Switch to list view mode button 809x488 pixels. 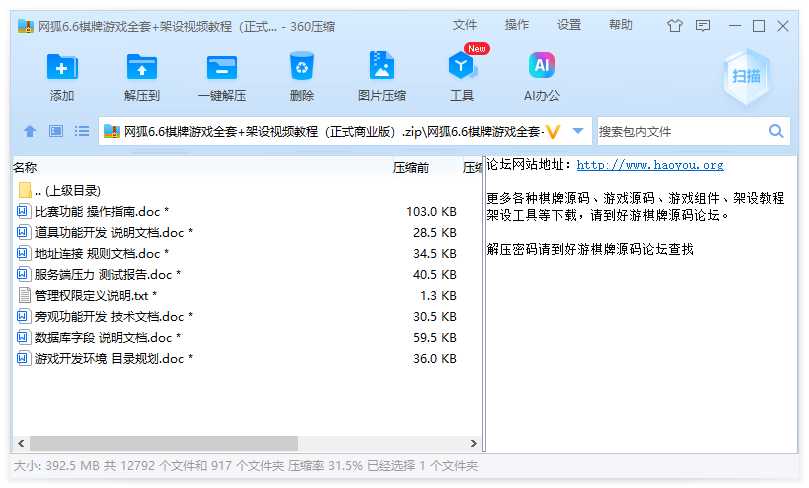click(x=82, y=131)
